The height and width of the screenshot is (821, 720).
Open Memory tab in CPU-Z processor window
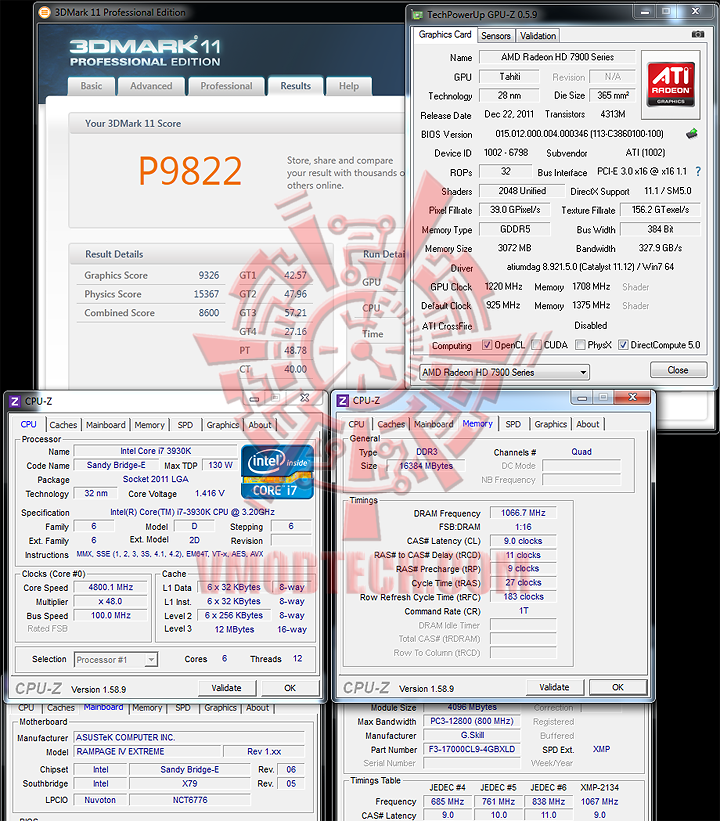pos(149,425)
